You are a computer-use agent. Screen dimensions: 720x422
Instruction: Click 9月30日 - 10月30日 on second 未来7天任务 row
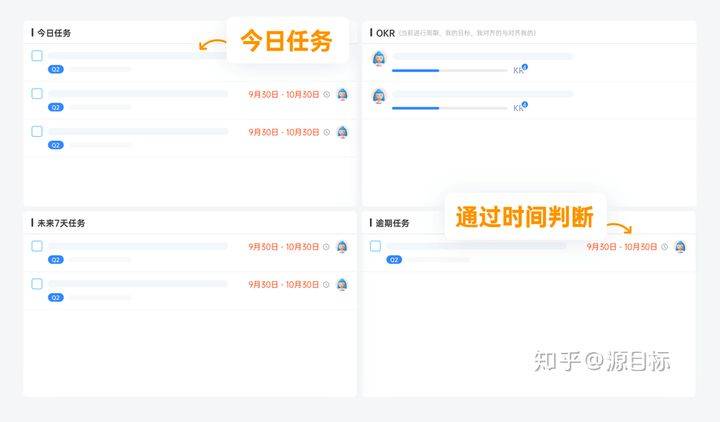(x=283, y=285)
